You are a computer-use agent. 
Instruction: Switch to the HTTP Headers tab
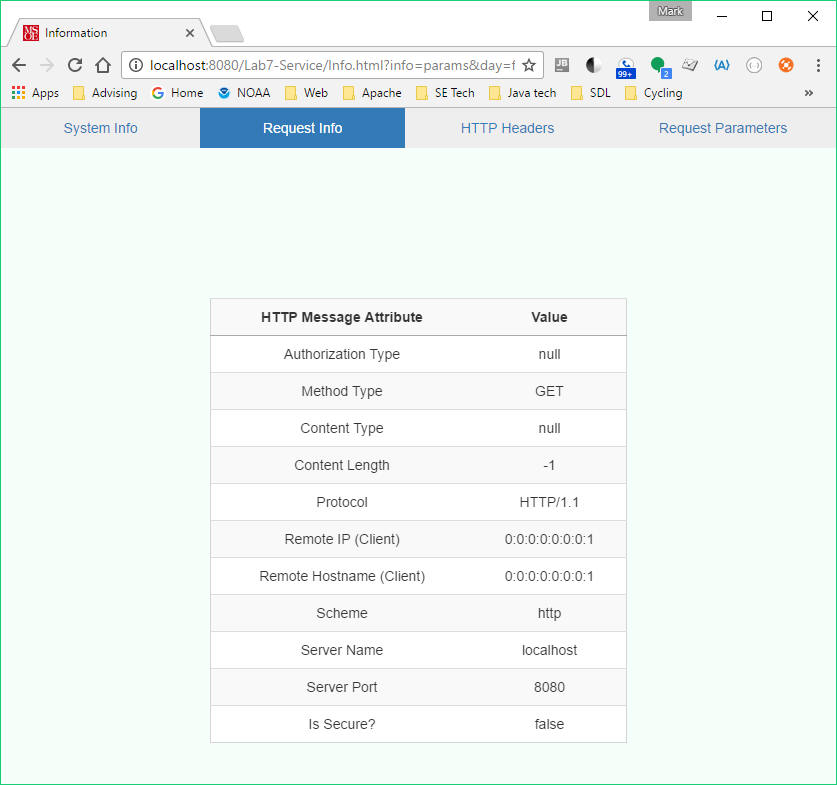point(507,128)
